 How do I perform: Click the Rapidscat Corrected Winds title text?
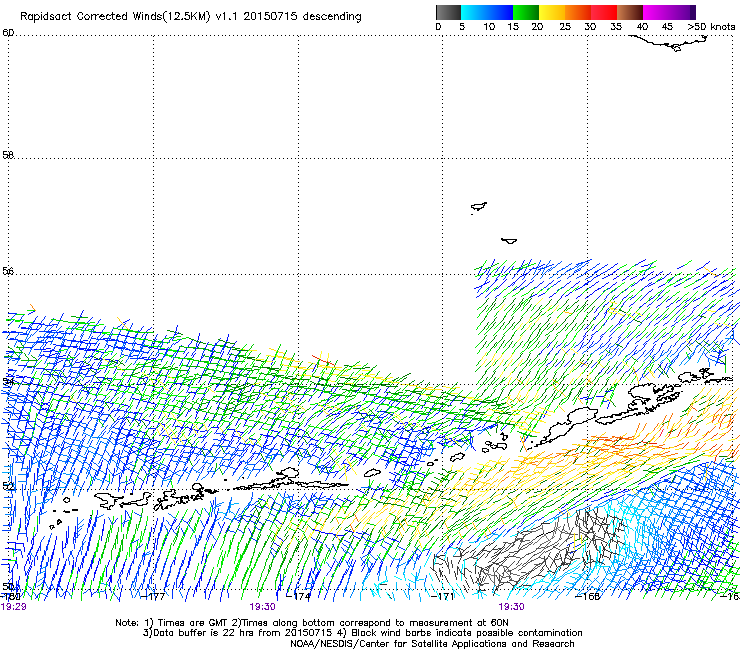point(191,17)
